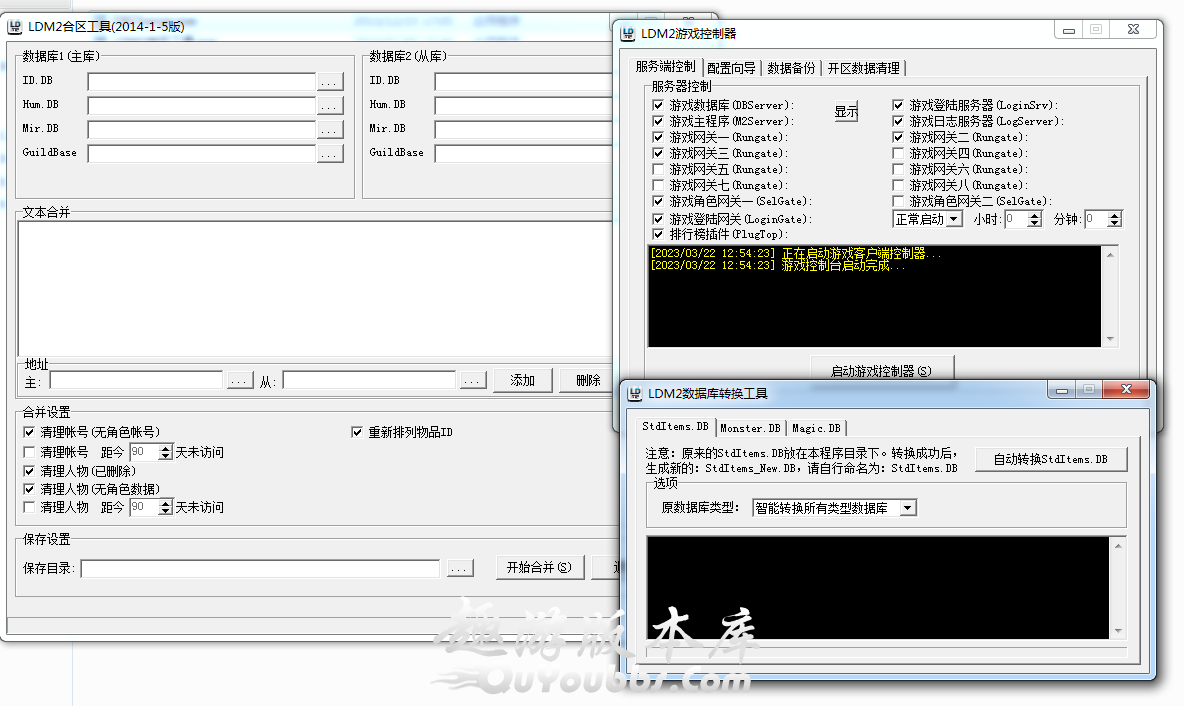Uncheck 游戏数据库 (DBServer) checkbox

coord(658,105)
